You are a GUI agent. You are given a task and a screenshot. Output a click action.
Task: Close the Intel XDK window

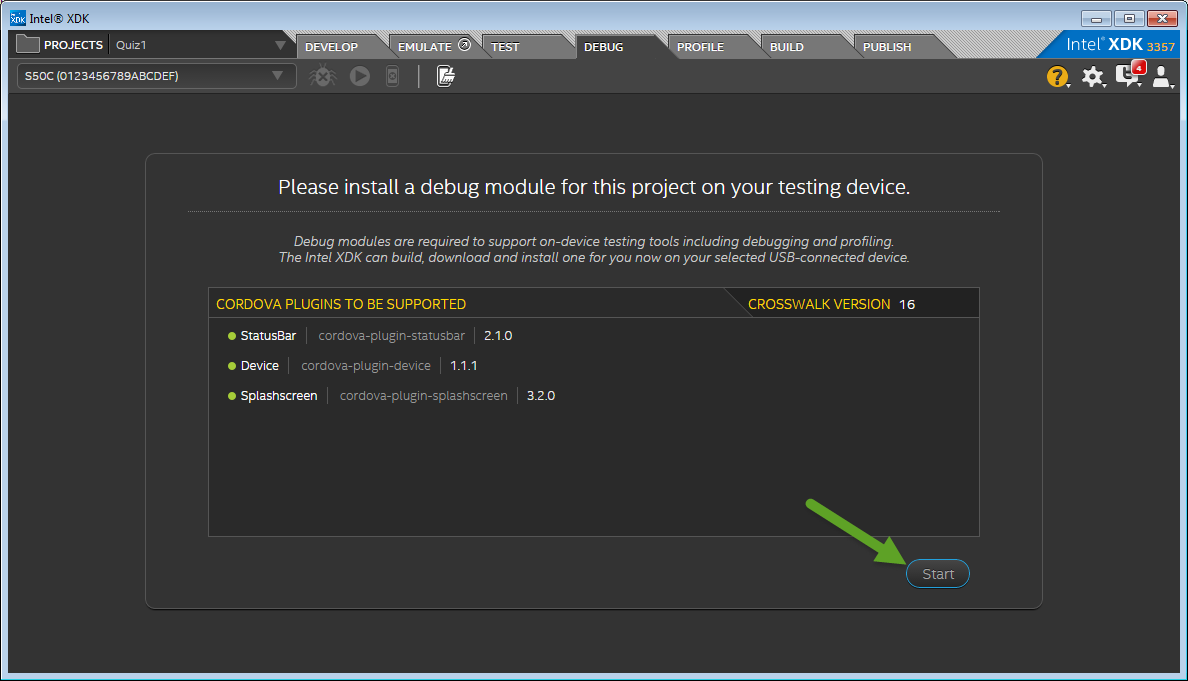[x=1162, y=19]
